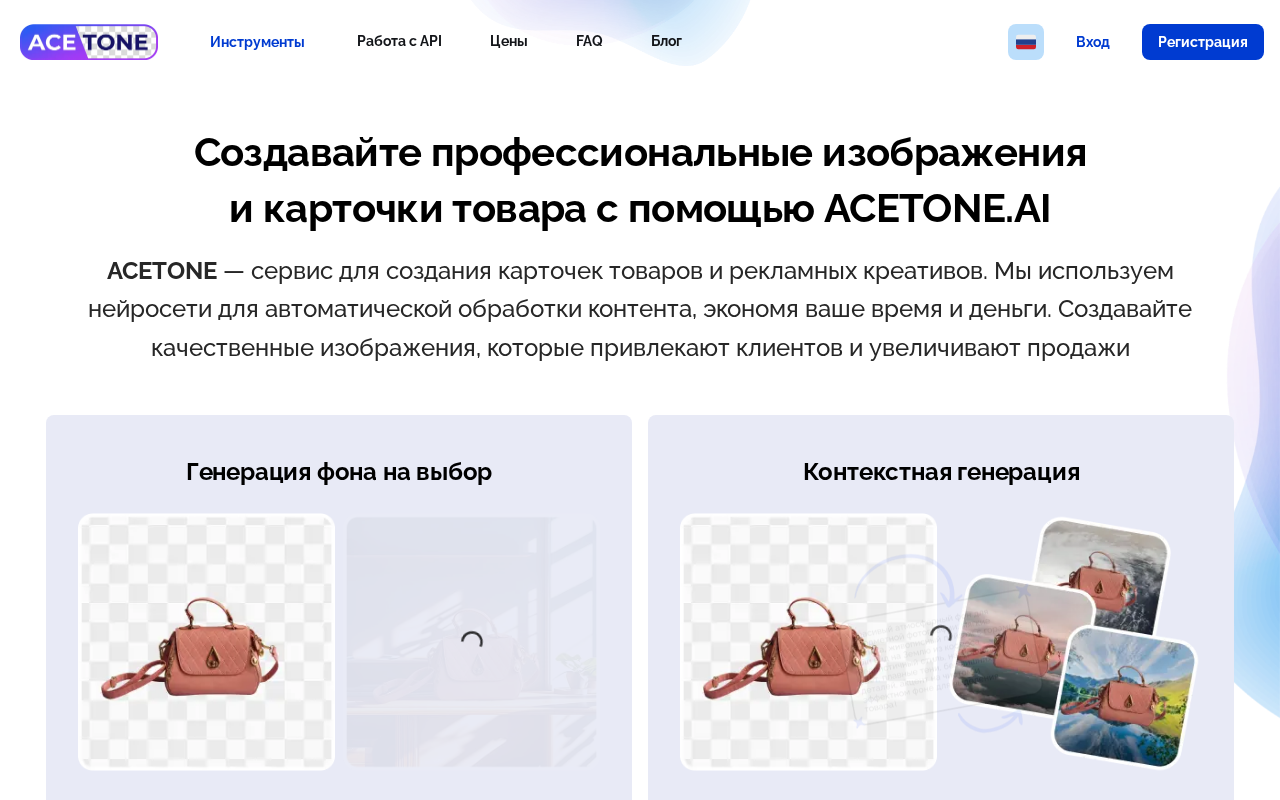1280x800 pixels.
Task: Click the green valley landscape bag thumbnail
Action: coord(1125,697)
